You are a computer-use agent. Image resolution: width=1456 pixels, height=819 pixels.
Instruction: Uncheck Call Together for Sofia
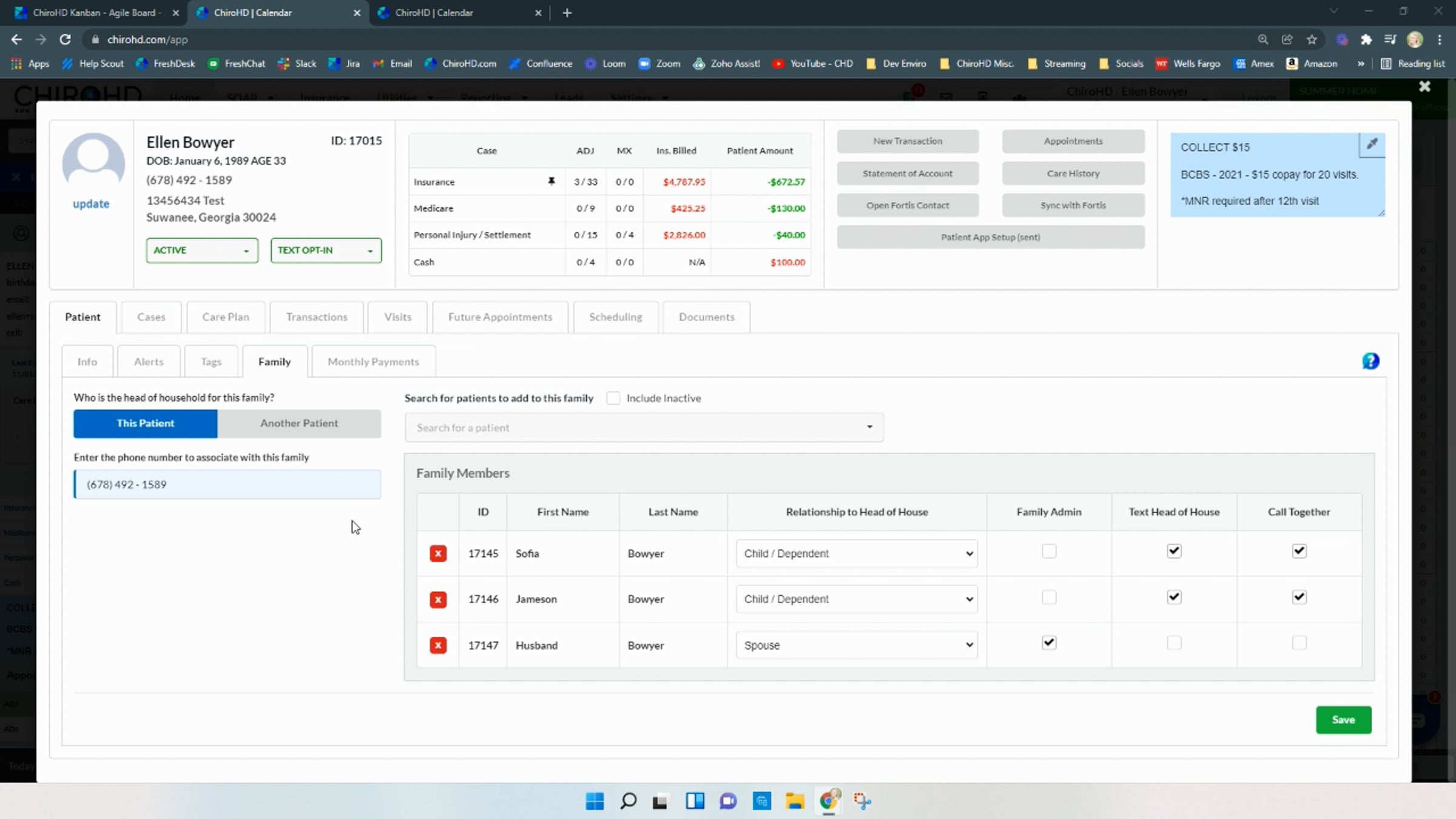[x=1299, y=551]
